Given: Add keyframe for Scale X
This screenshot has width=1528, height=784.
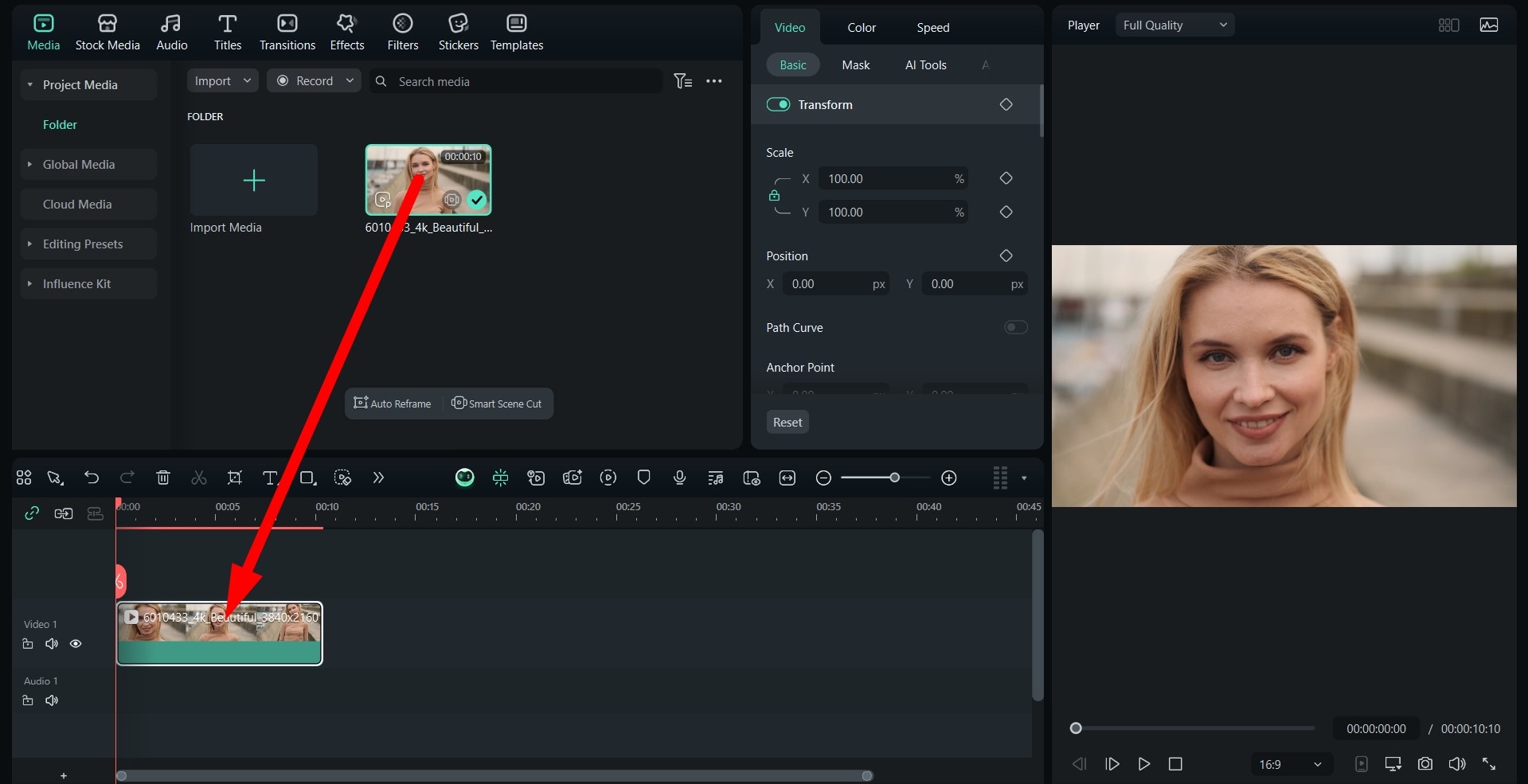Looking at the screenshot, I should [x=1006, y=178].
